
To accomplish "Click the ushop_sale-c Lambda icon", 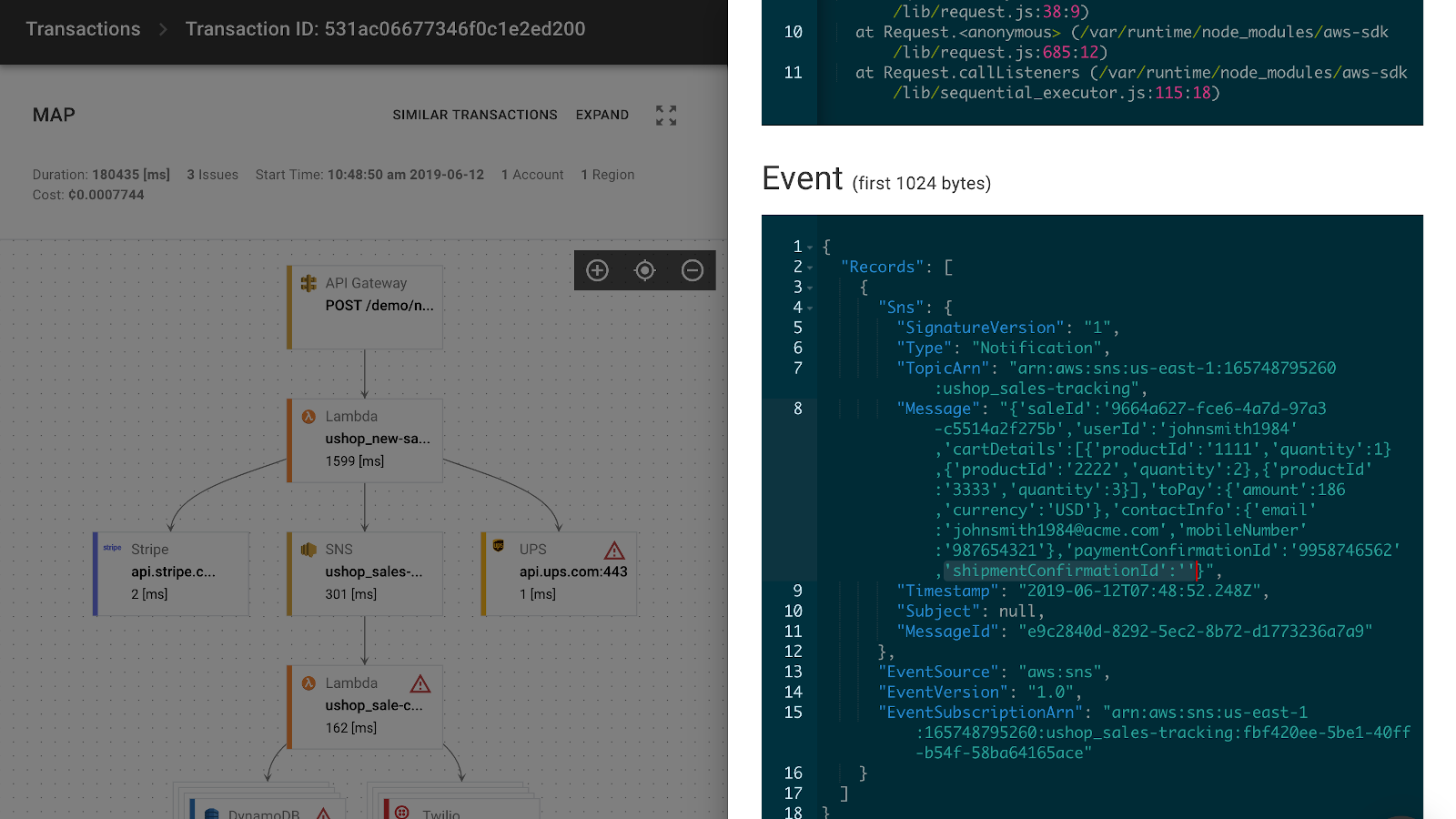I will [x=308, y=682].
